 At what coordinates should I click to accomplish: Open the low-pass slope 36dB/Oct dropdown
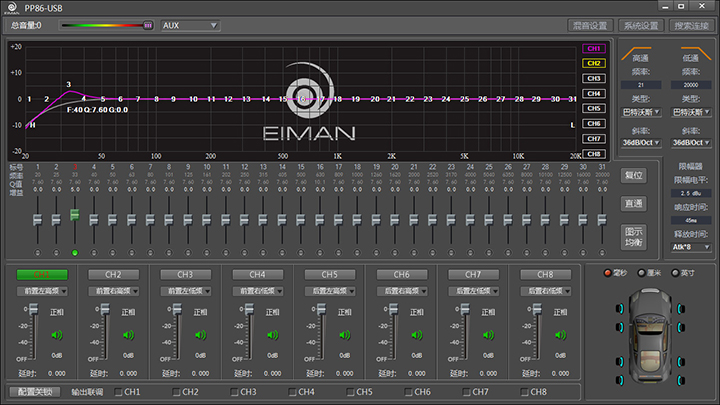point(691,143)
